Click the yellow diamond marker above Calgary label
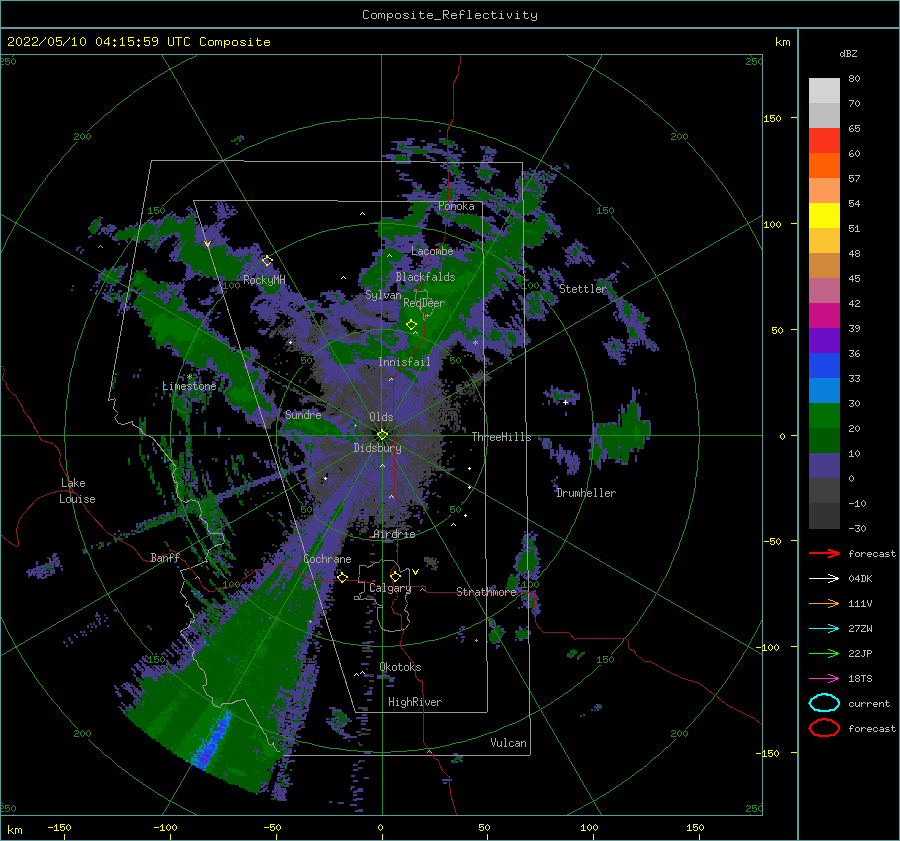The height and width of the screenshot is (841, 900). [x=395, y=576]
